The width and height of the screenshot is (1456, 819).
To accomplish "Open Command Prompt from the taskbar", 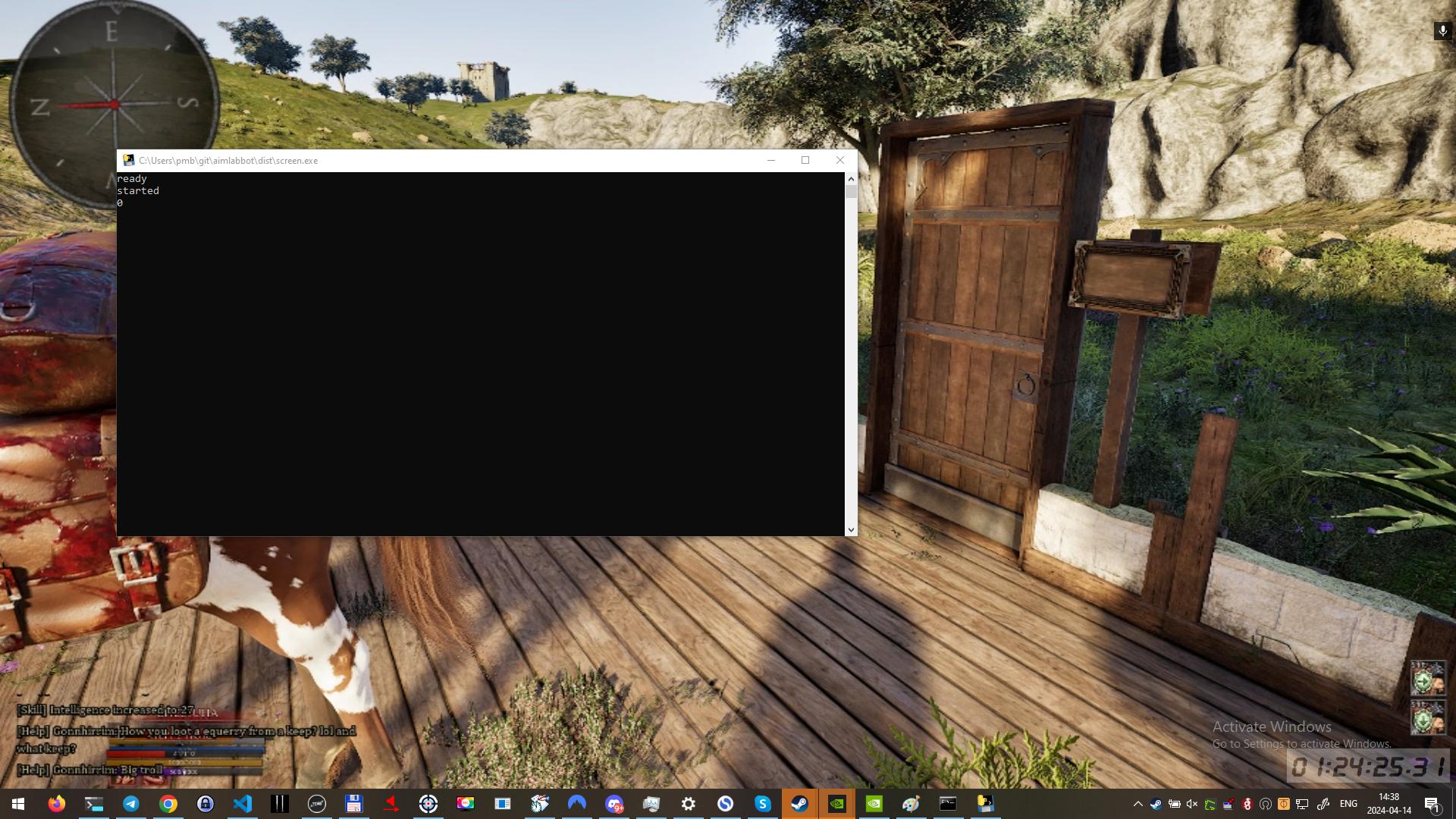I will pyautogui.click(x=948, y=804).
